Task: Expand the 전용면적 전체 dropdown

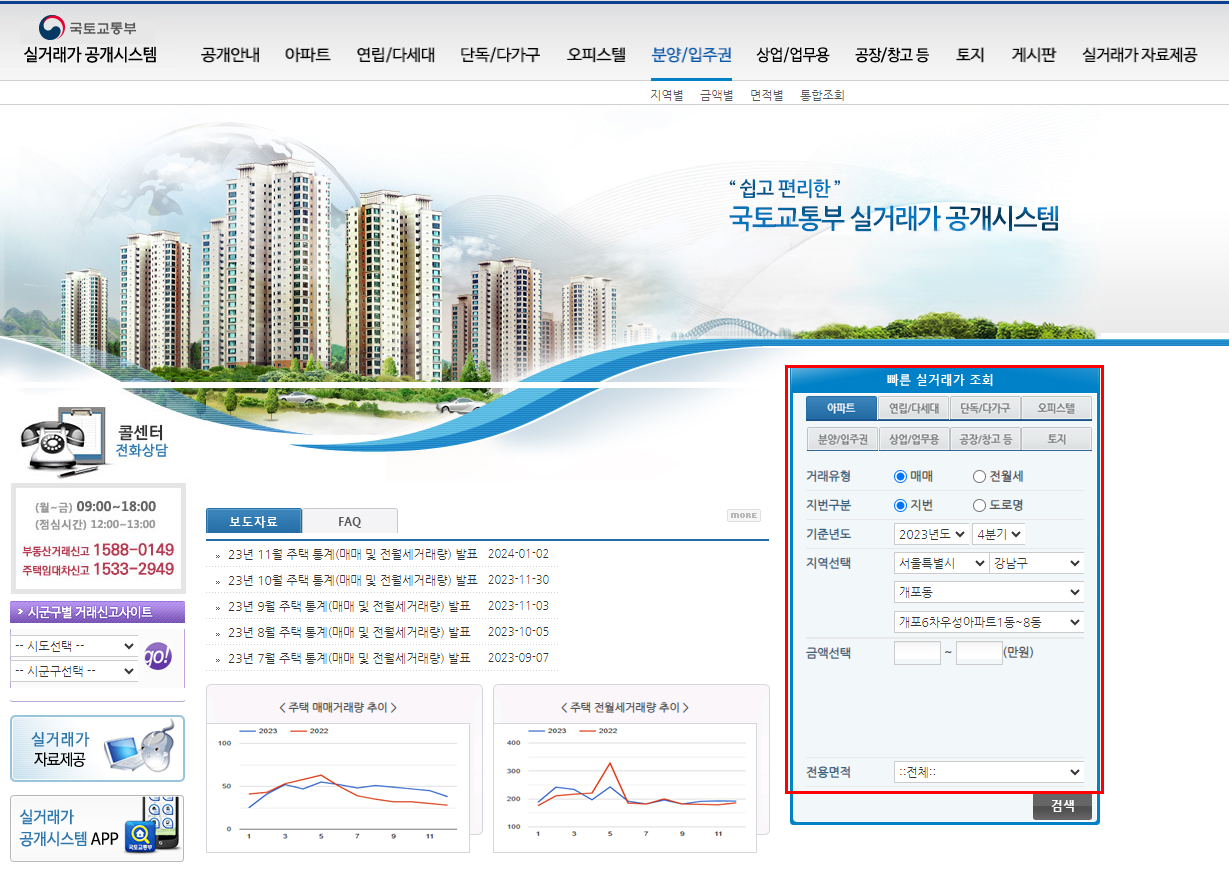Action: tap(988, 771)
